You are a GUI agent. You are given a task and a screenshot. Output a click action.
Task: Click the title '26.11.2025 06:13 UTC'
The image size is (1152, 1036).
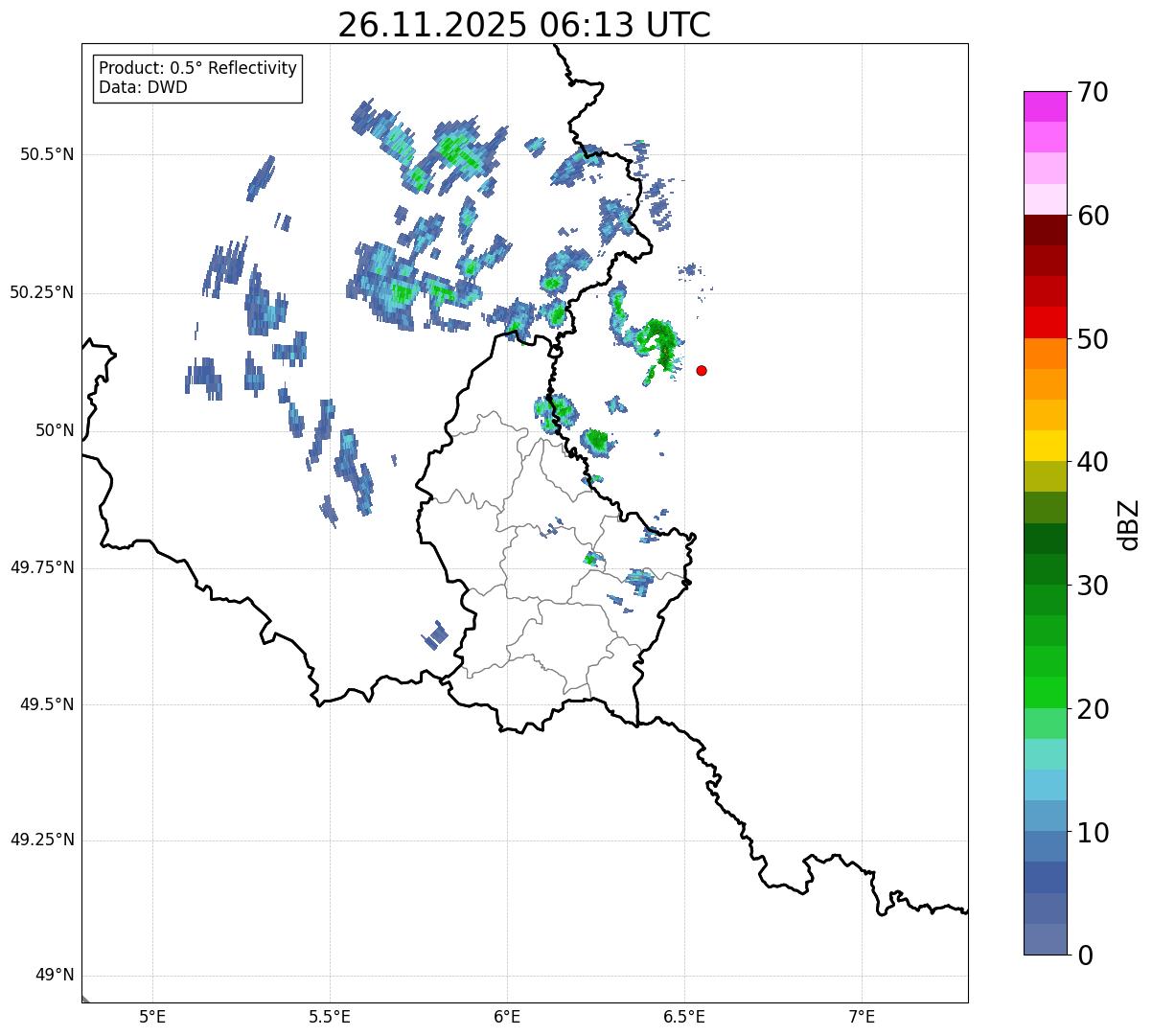pyautogui.click(x=524, y=25)
